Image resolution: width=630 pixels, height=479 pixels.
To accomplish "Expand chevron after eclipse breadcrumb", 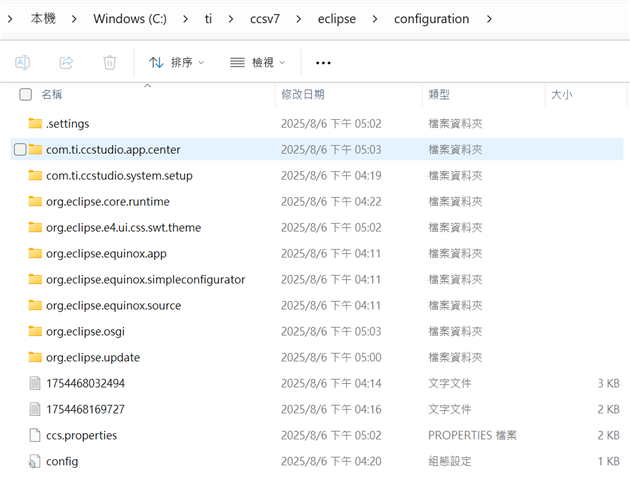I will [x=374, y=19].
